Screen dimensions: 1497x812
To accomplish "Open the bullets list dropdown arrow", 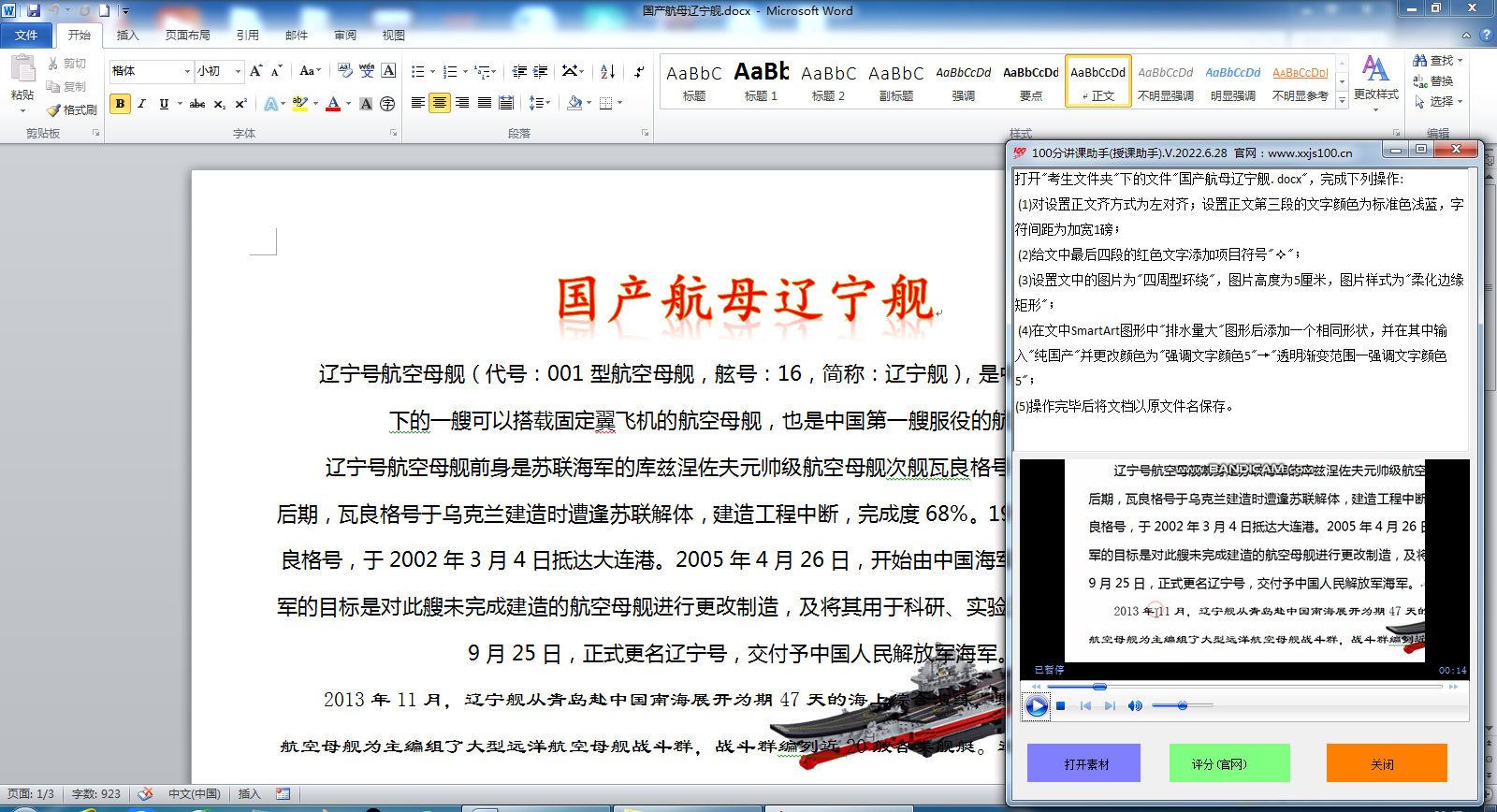I will pyautogui.click(x=432, y=71).
